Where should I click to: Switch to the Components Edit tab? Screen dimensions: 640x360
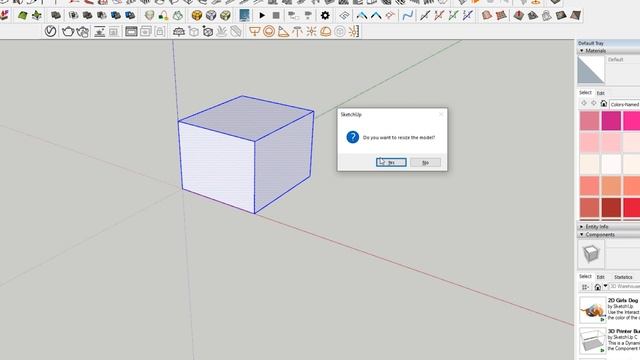[x=600, y=277]
